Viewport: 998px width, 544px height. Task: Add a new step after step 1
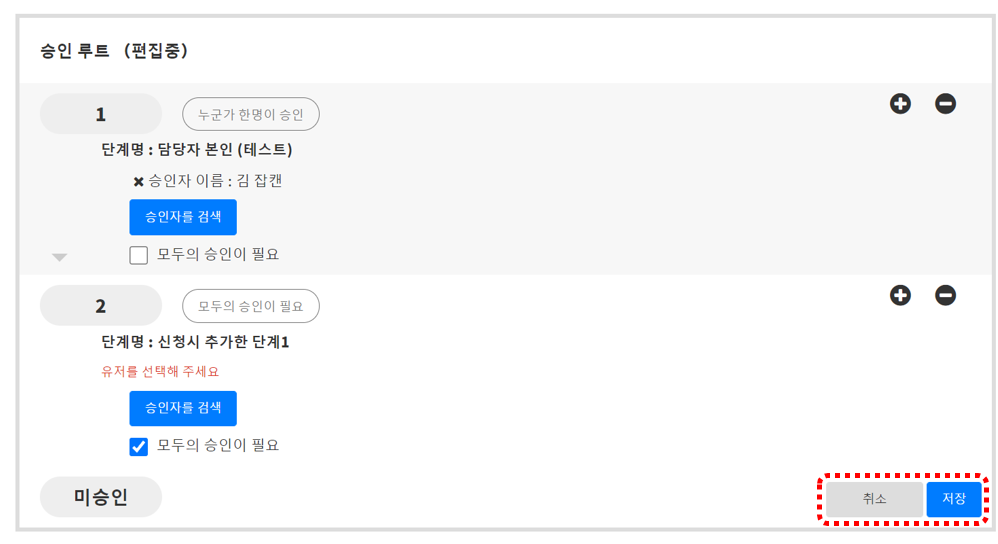[900, 103]
